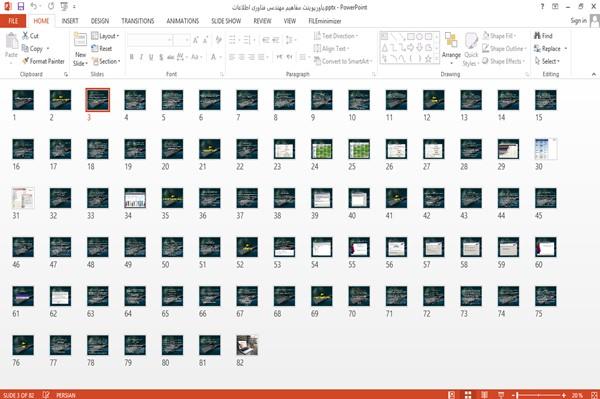Click Slide Show icon in status bar
The width and height of the screenshot is (600, 399).
click(x=501, y=395)
